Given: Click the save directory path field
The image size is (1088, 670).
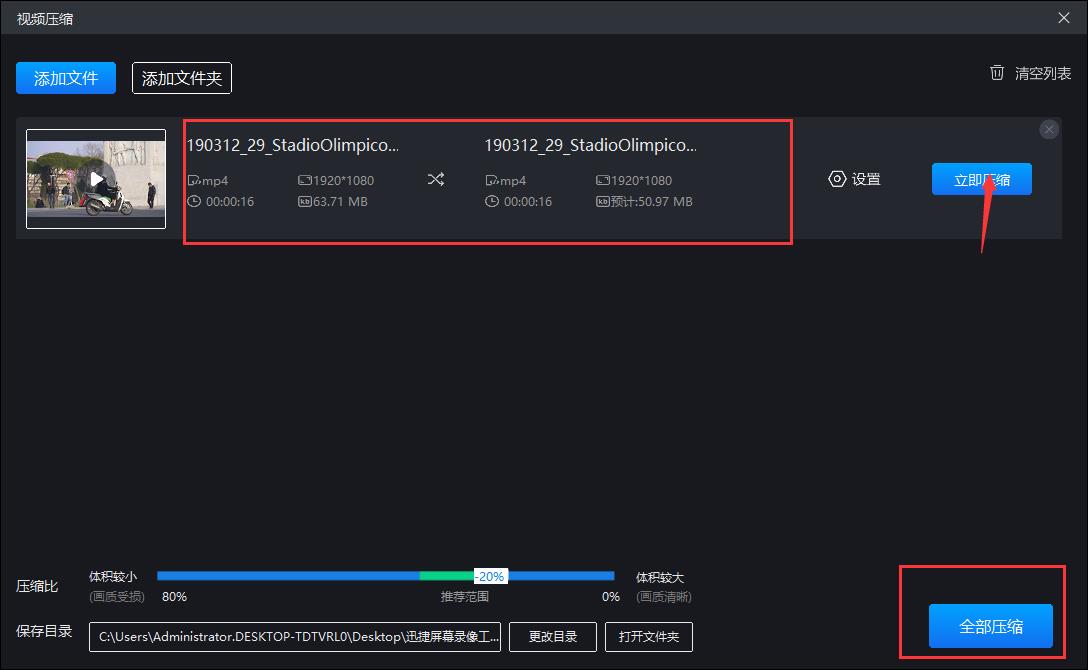Looking at the screenshot, I should 295,637.
